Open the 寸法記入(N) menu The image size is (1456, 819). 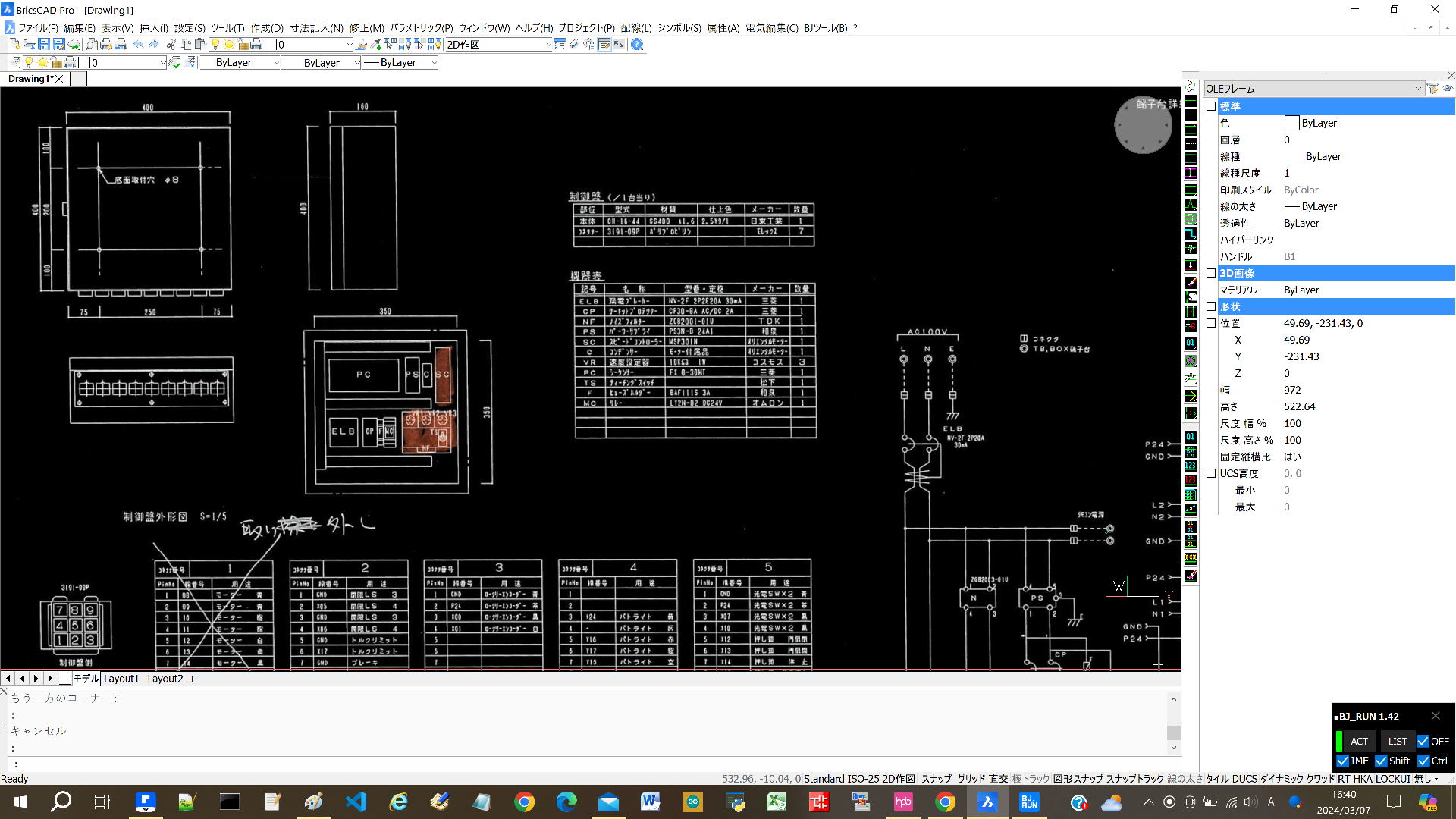pyautogui.click(x=316, y=28)
